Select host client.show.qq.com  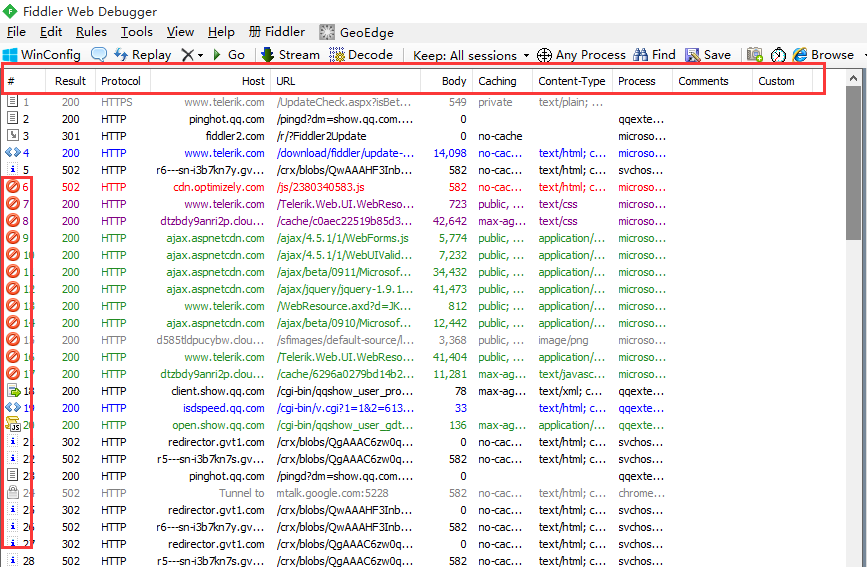pos(218,391)
